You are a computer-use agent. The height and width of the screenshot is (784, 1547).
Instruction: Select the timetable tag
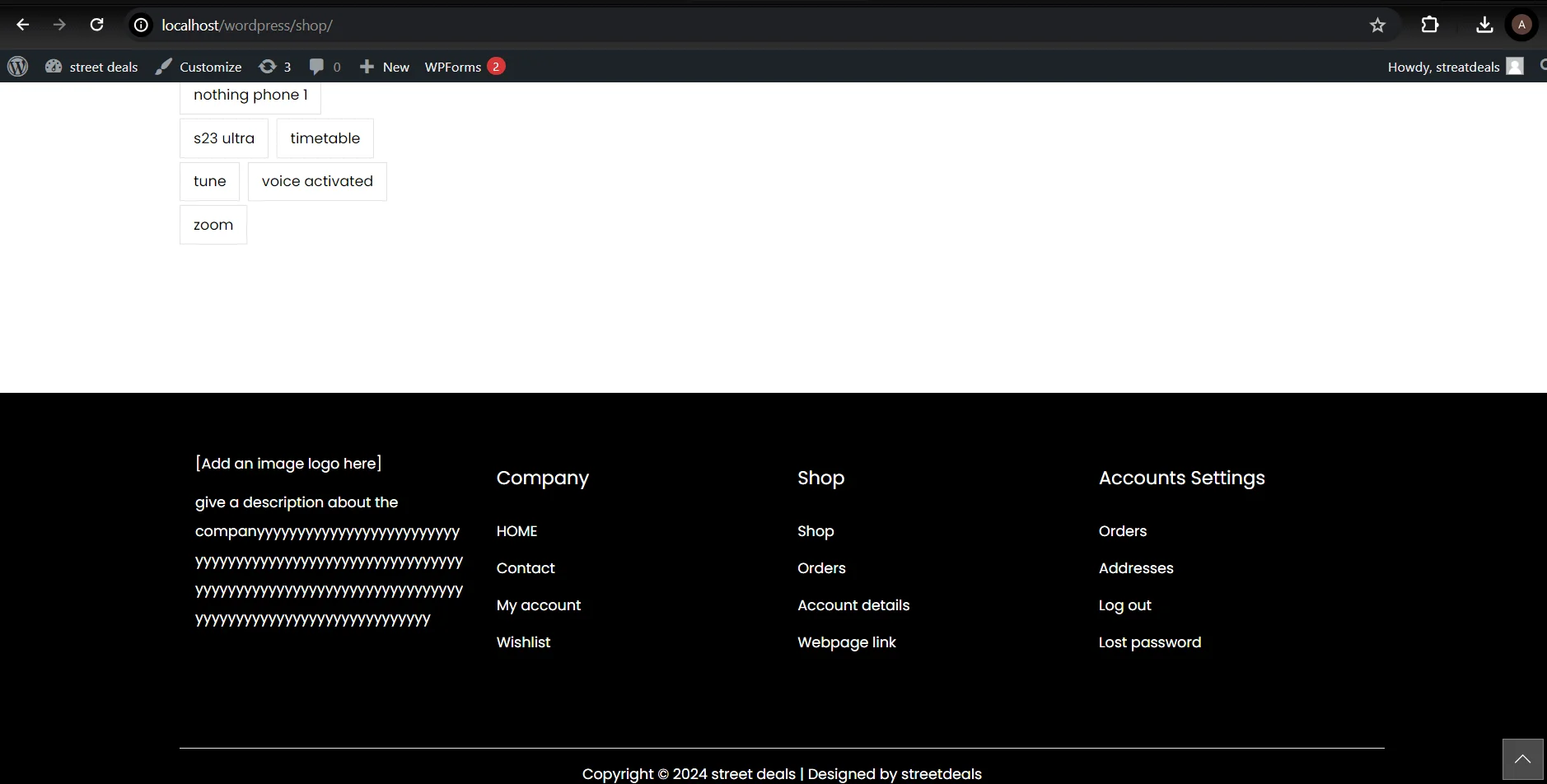(x=325, y=138)
